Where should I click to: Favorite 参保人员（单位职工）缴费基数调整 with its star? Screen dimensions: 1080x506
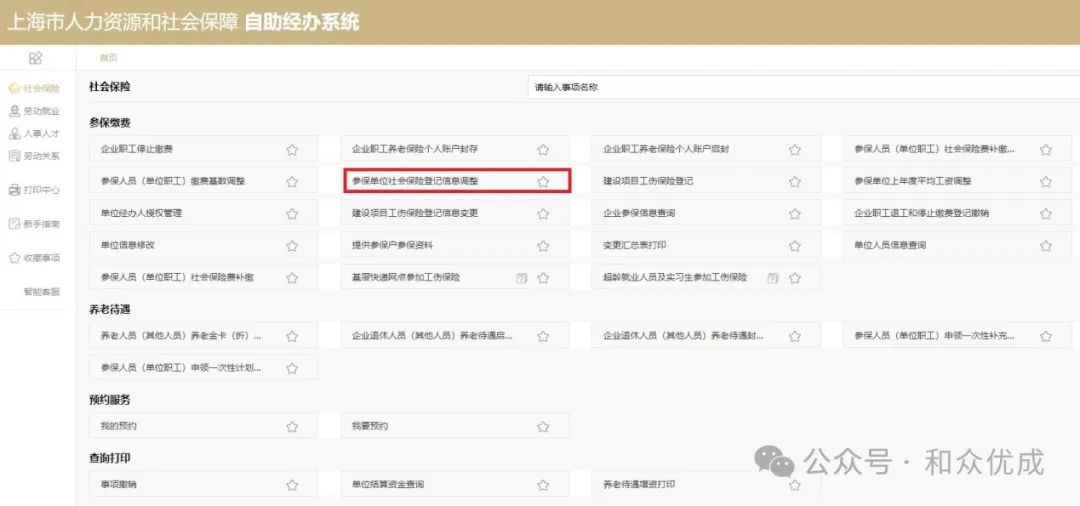(292, 182)
